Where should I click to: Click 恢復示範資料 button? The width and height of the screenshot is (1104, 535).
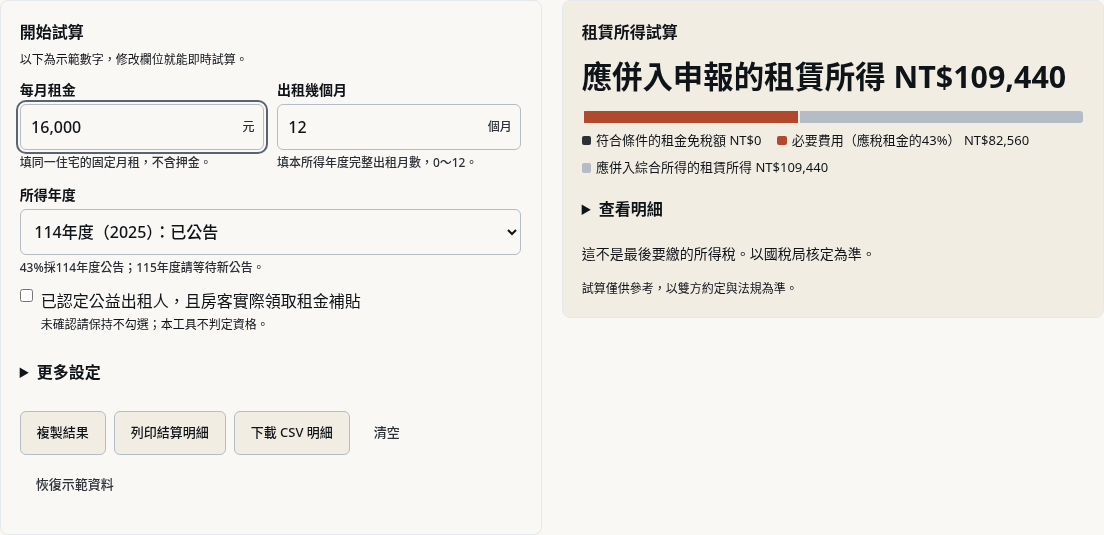pyautogui.click(x=75, y=484)
